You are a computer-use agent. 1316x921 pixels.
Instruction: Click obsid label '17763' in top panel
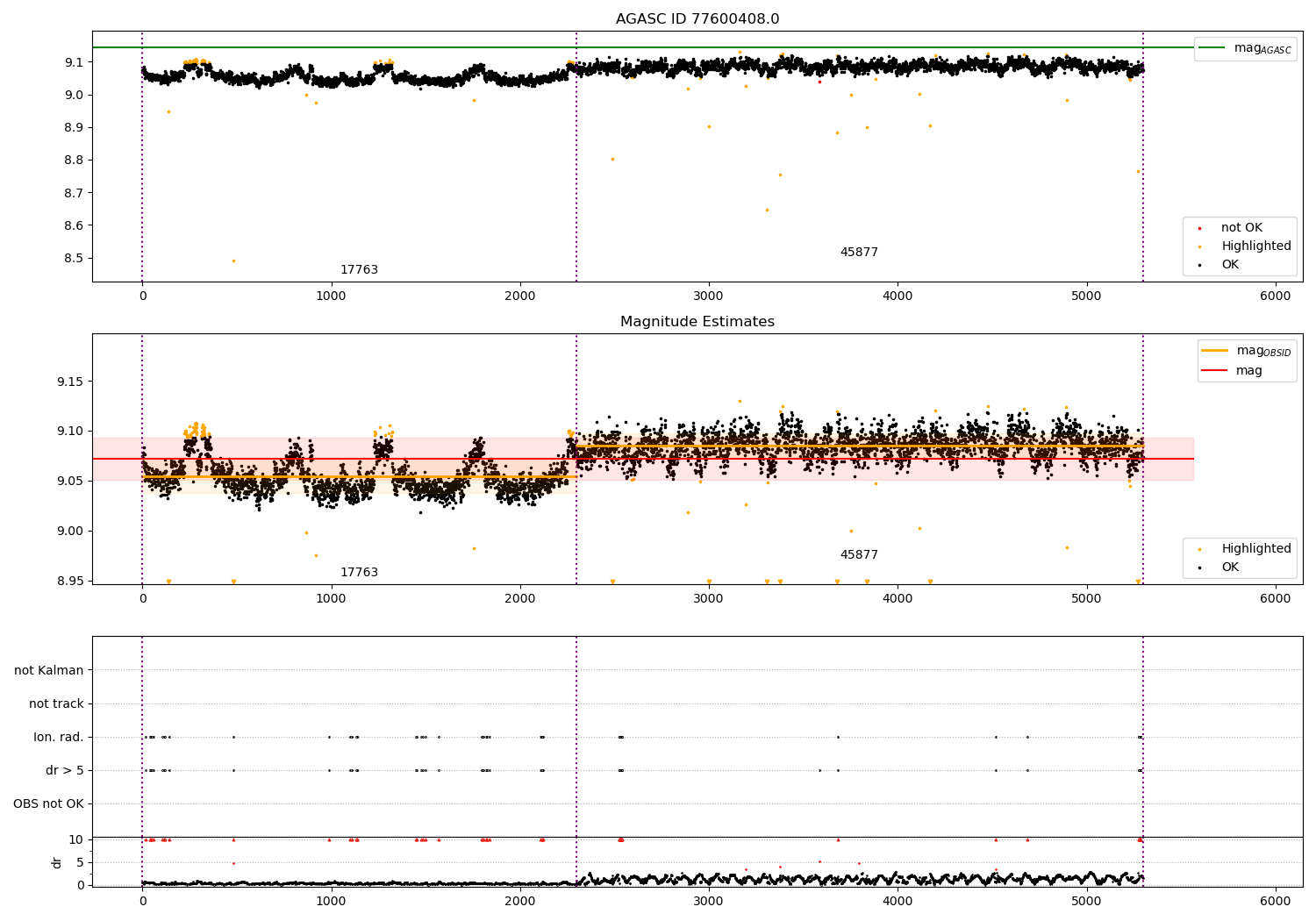[x=359, y=270]
